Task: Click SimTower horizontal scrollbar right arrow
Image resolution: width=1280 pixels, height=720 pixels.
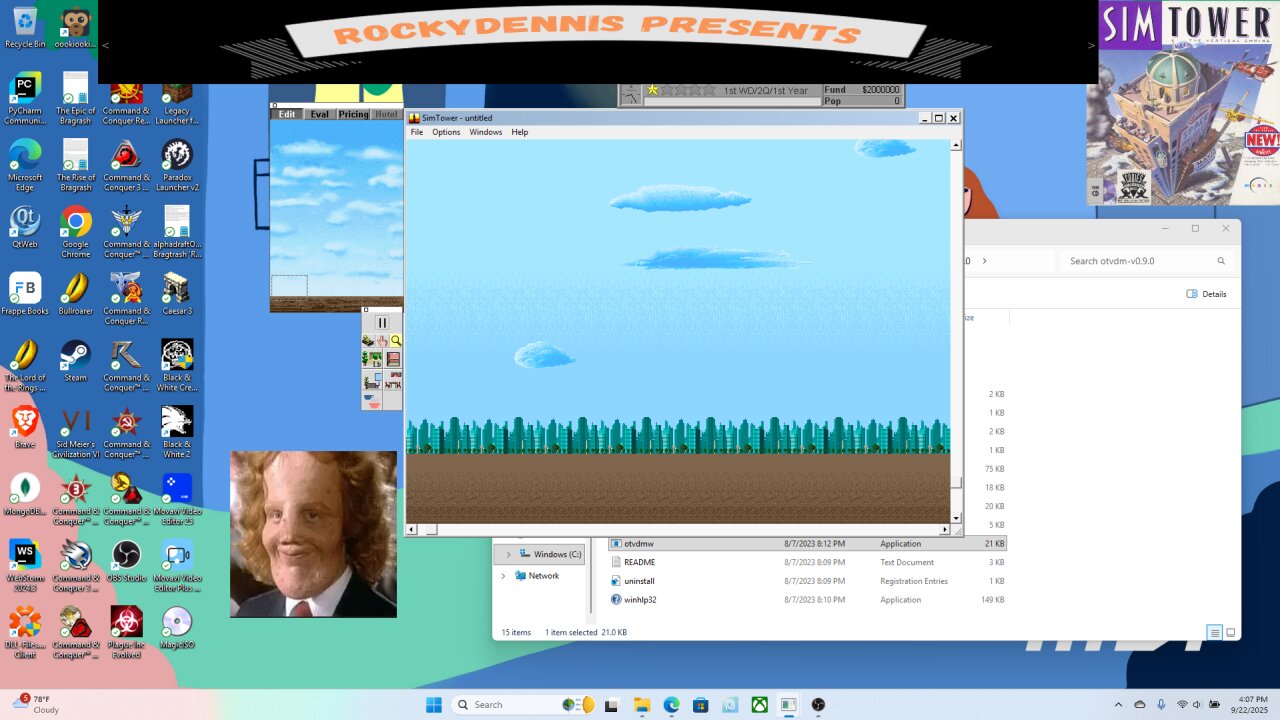Action: pyautogui.click(x=945, y=530)
